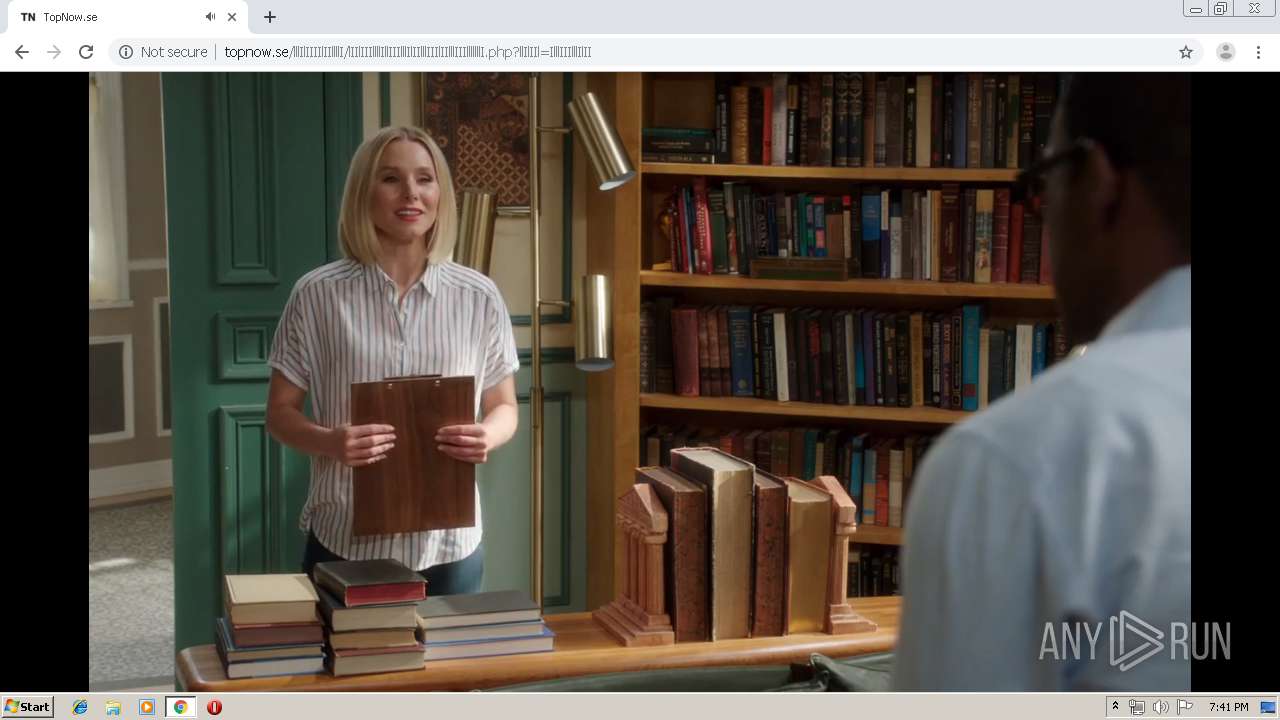Open Windows Explorer folder icon
This screenshot has height=720, width=1280.
tap(113, 707)
